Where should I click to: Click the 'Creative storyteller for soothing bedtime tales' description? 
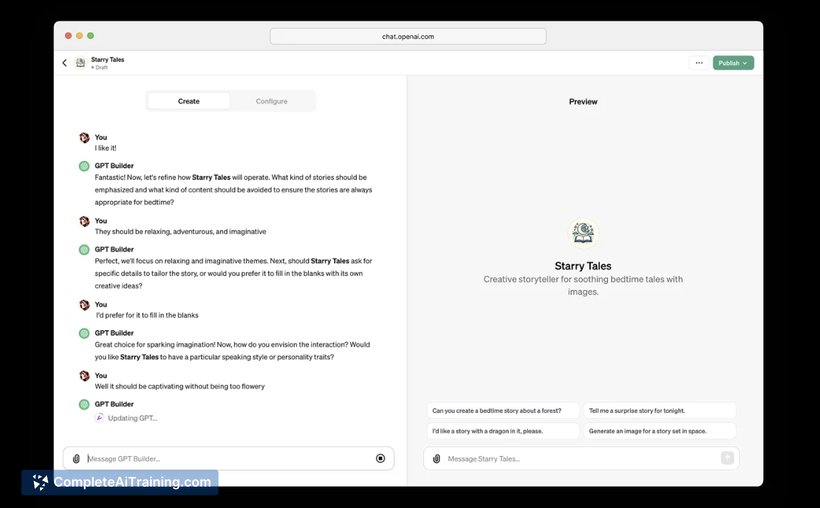(x=583, y=285)
